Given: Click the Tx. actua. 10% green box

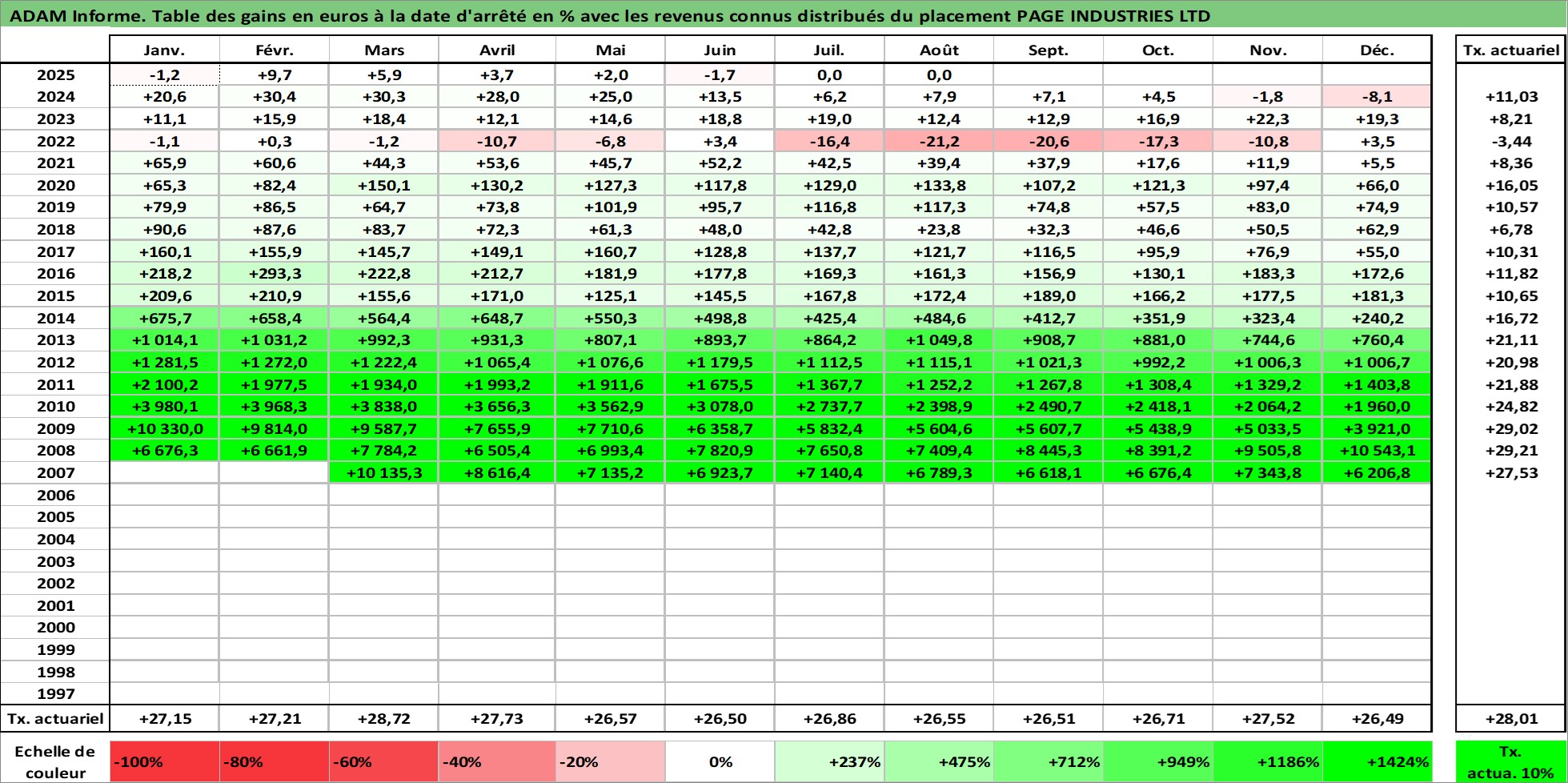Looking at the screenshot, I should [1511, 761].
